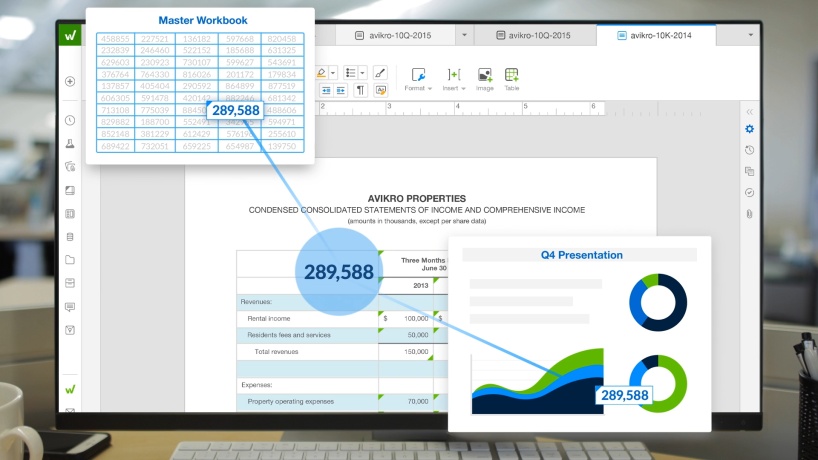Click the AVIKRO PROPERTIES heading
The width and height of the screenshot is (818, 460).
tap(417, 198)
